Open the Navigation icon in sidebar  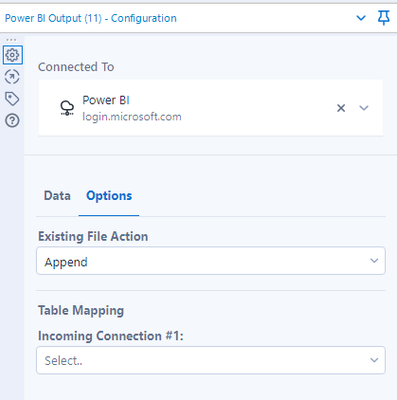coord(12,77)
